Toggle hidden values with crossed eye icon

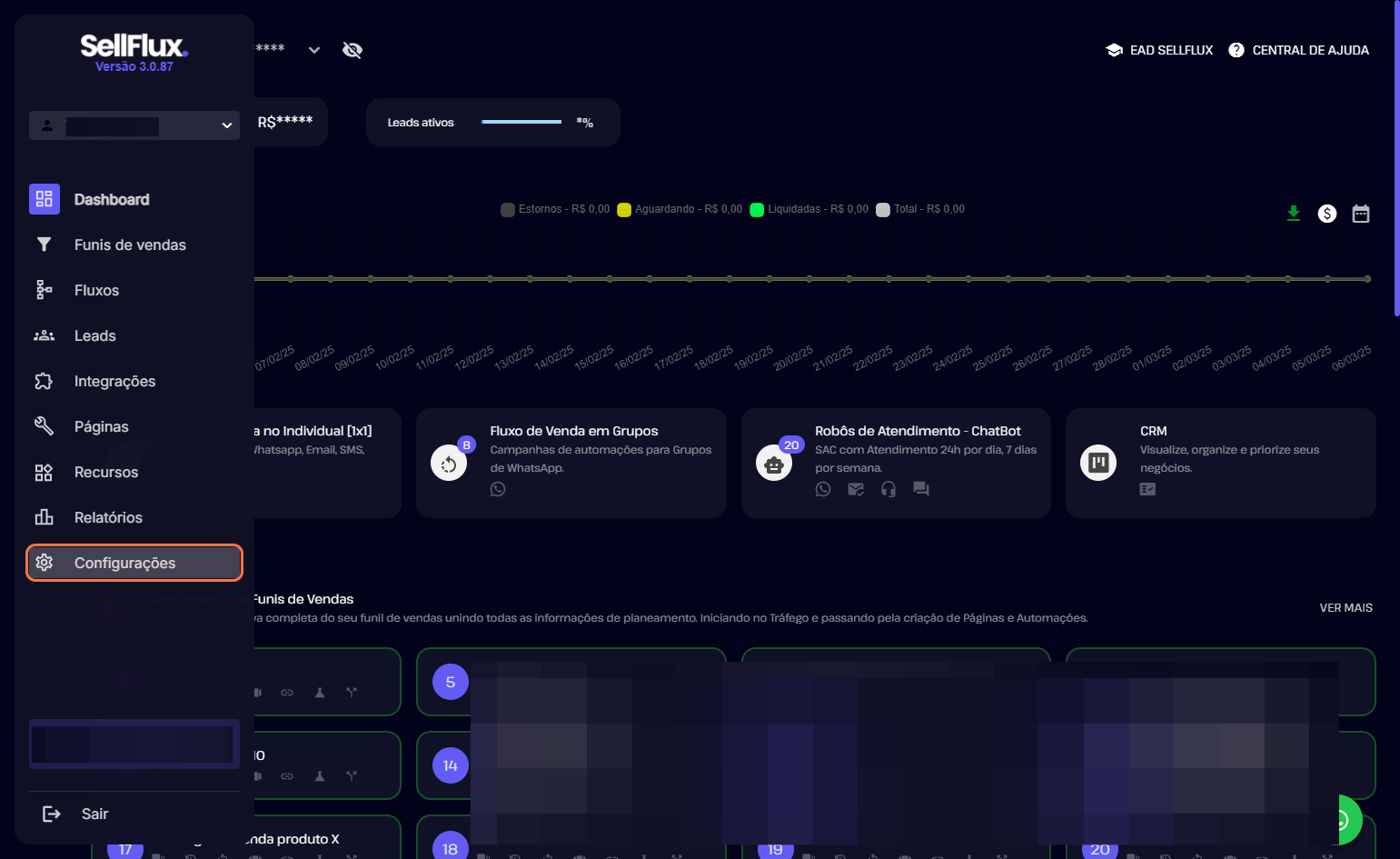click(x=352, y=50)
